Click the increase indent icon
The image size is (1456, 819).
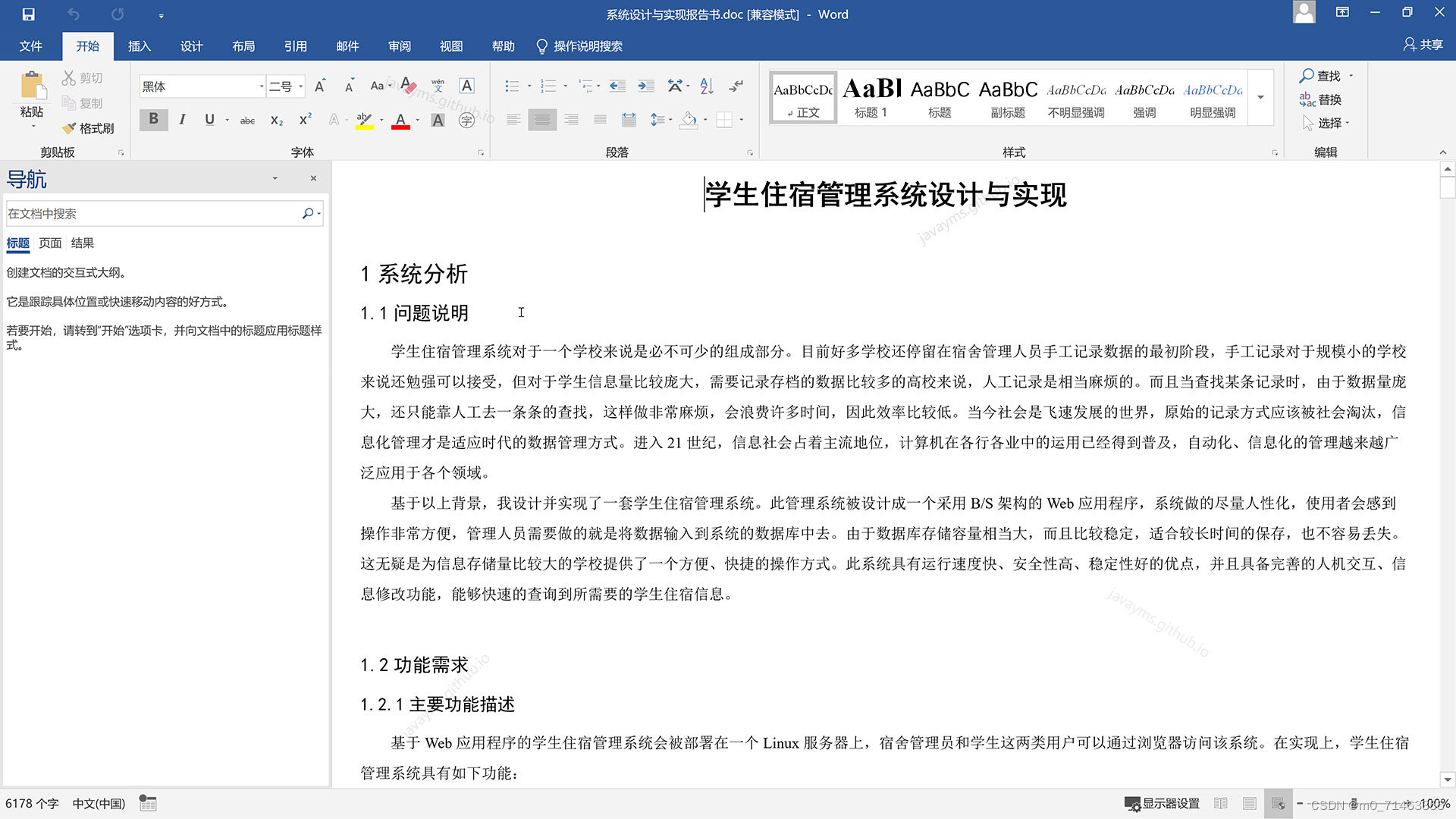(x=645, y=86)
